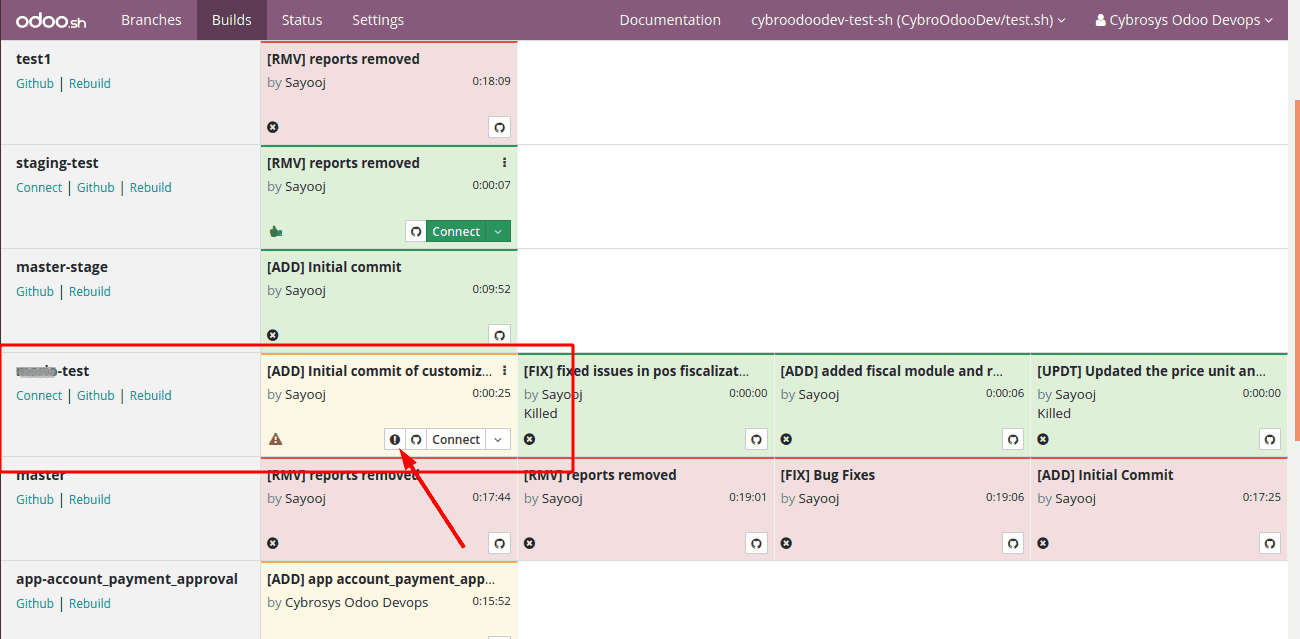1300x639 pixels.
Task: Click thumbs-up status icon on staging-test build
Action: 276,231
